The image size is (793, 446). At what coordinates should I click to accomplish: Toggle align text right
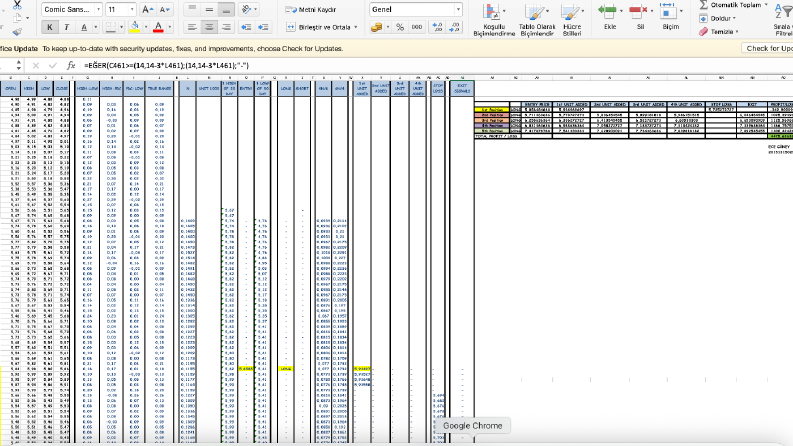pyautogui.click(x=226, y=27)
